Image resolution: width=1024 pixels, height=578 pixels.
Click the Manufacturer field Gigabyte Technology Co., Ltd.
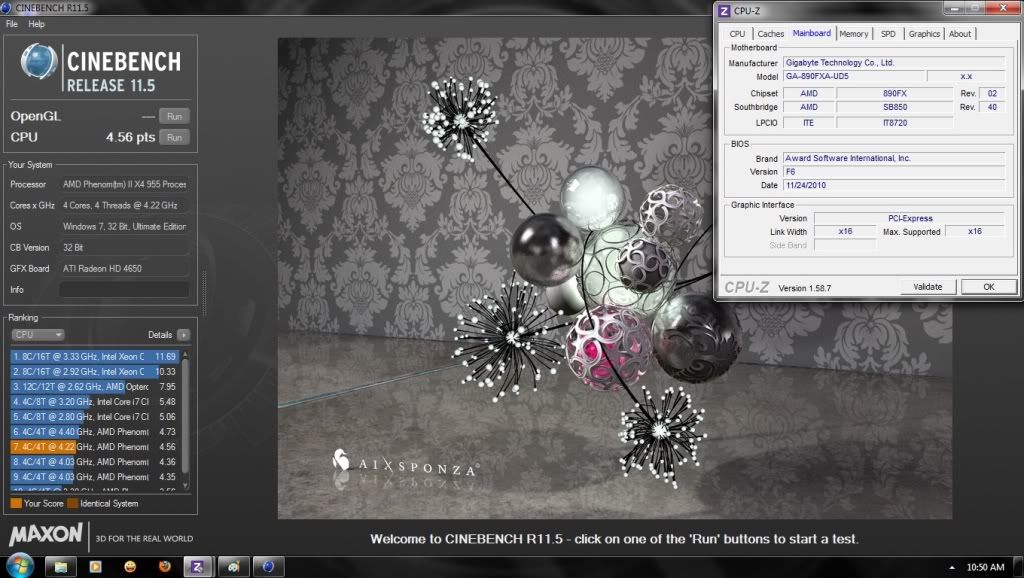(894, 63)
